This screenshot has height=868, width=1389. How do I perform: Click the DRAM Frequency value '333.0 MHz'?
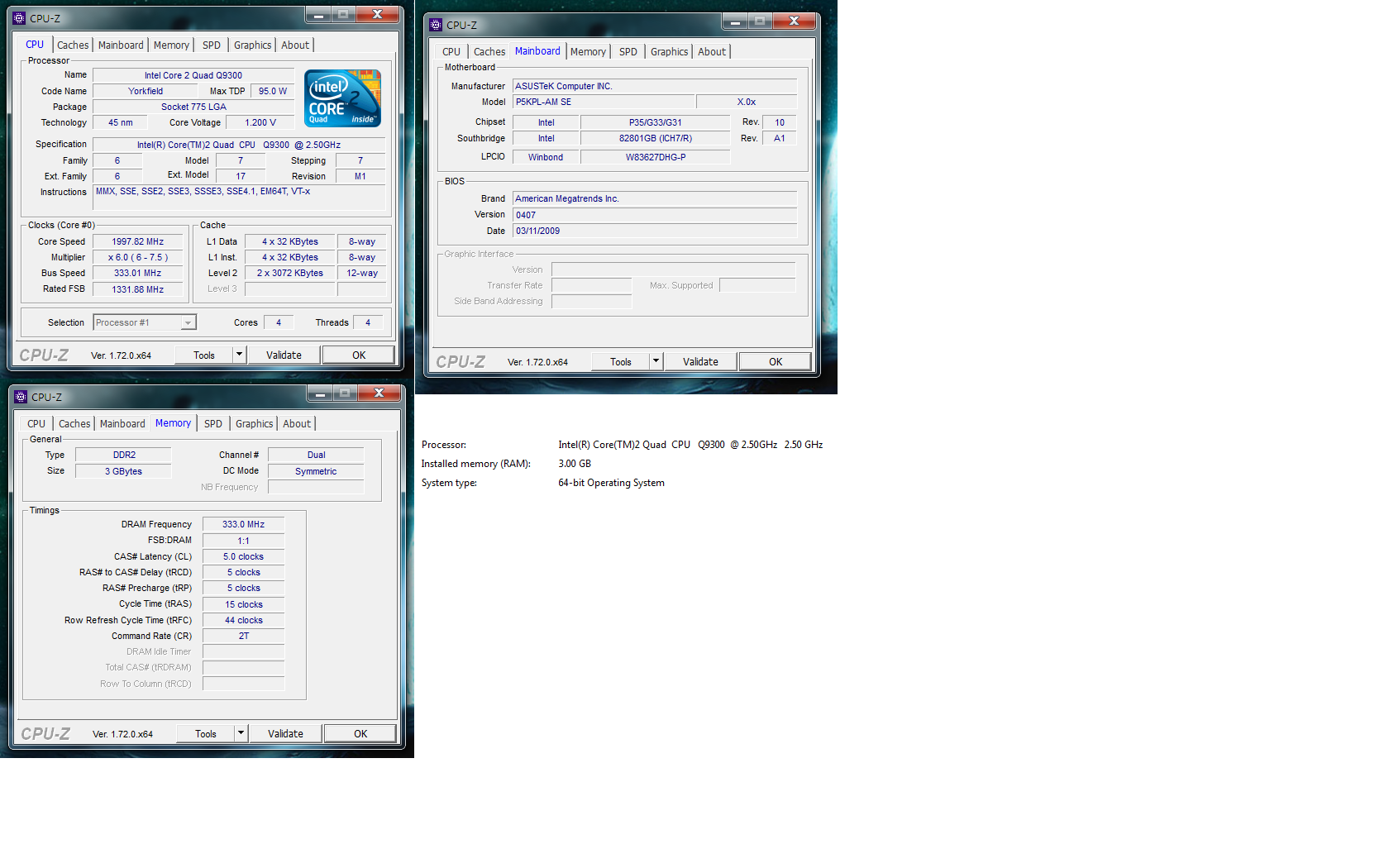click(x=244, y=524)
